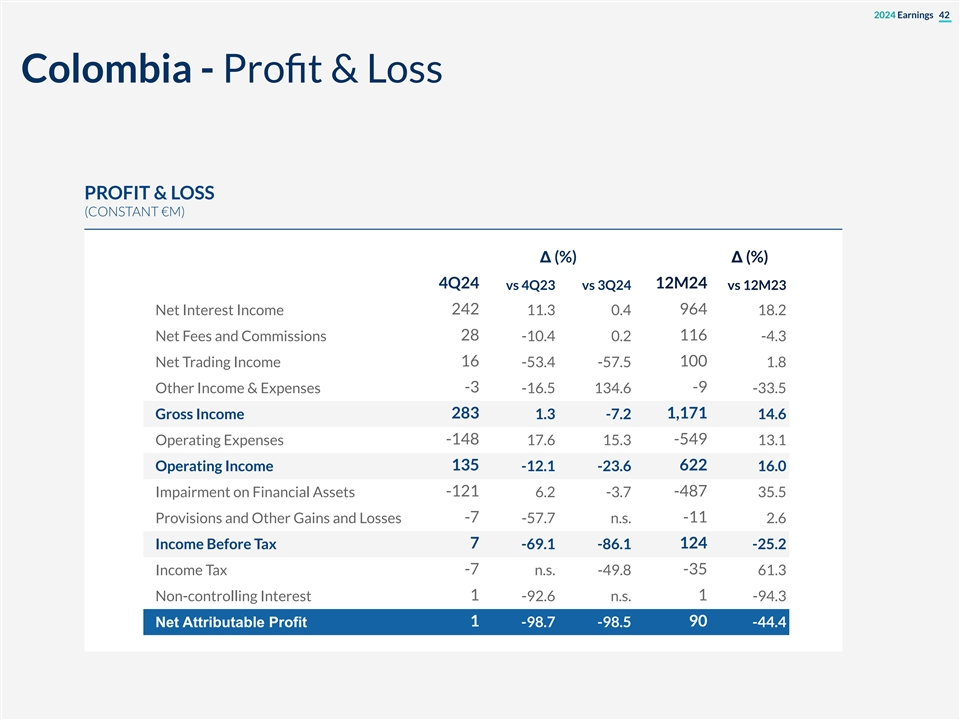Select the 12M24 column header

(682, 282)
